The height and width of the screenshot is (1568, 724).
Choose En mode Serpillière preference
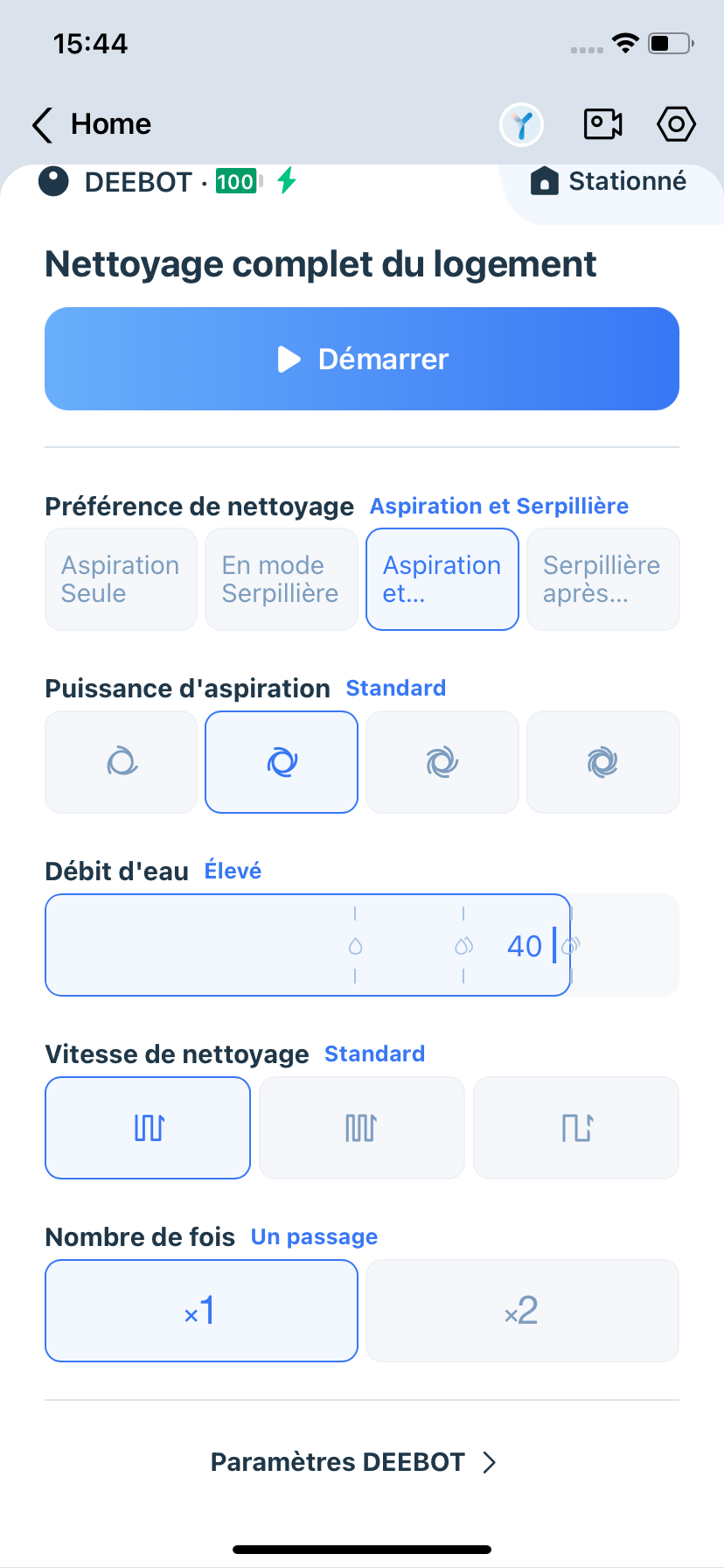pyautogui.click(x=282, y=579)
